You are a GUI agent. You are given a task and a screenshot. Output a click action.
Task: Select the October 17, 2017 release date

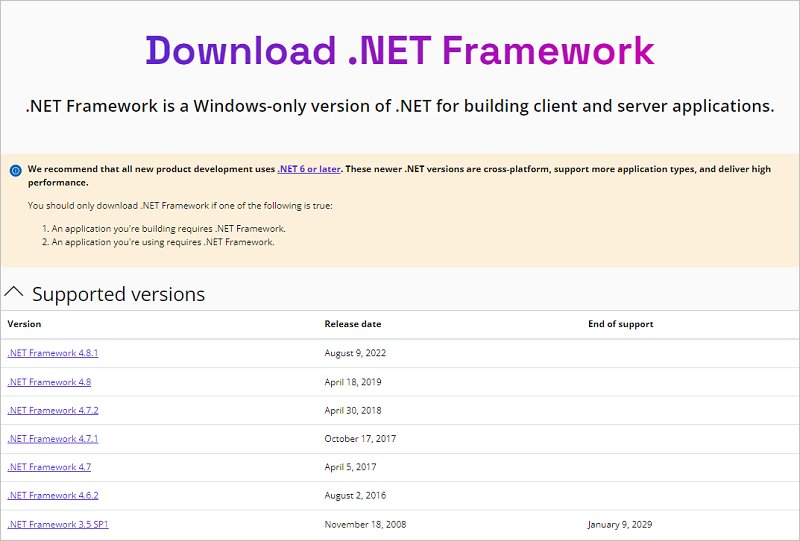click(x=360, y=438)
